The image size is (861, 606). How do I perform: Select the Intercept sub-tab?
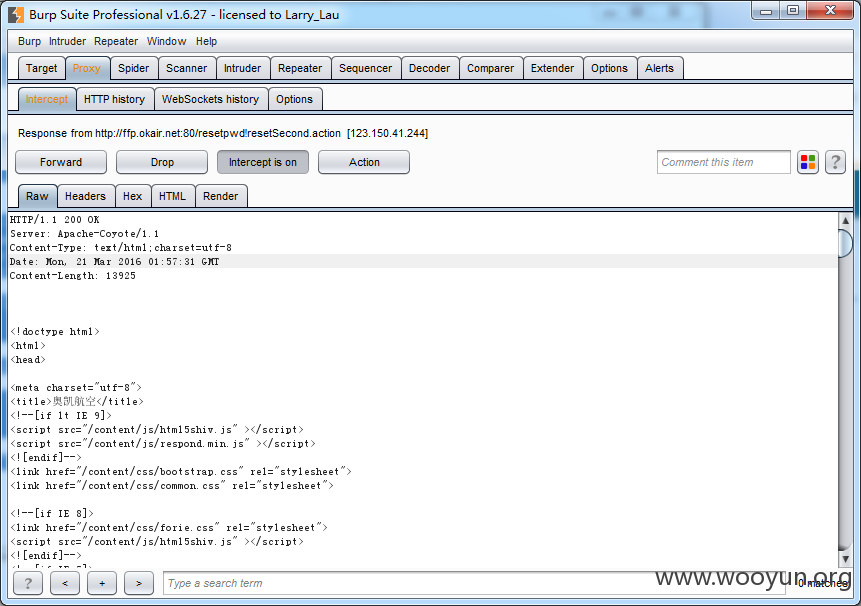click(47, 99)
